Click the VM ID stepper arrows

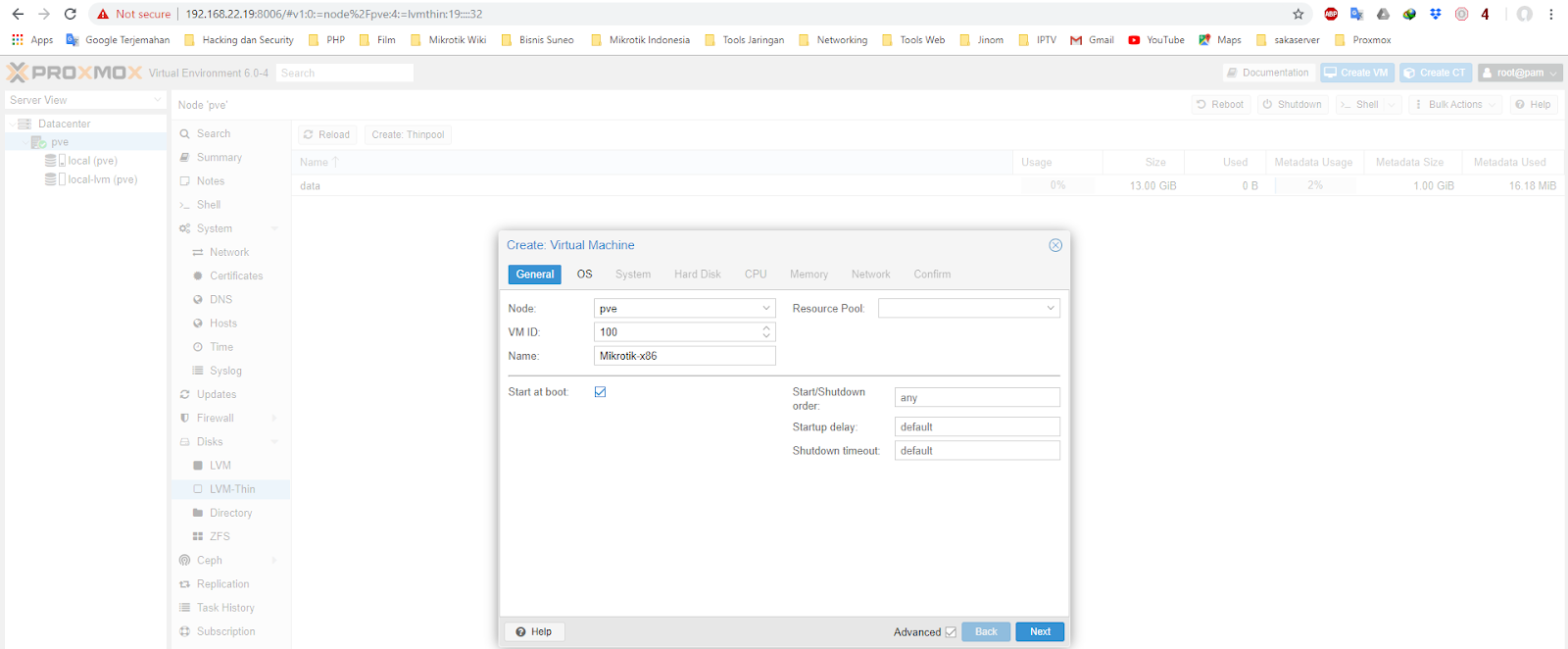pos(766,332)
